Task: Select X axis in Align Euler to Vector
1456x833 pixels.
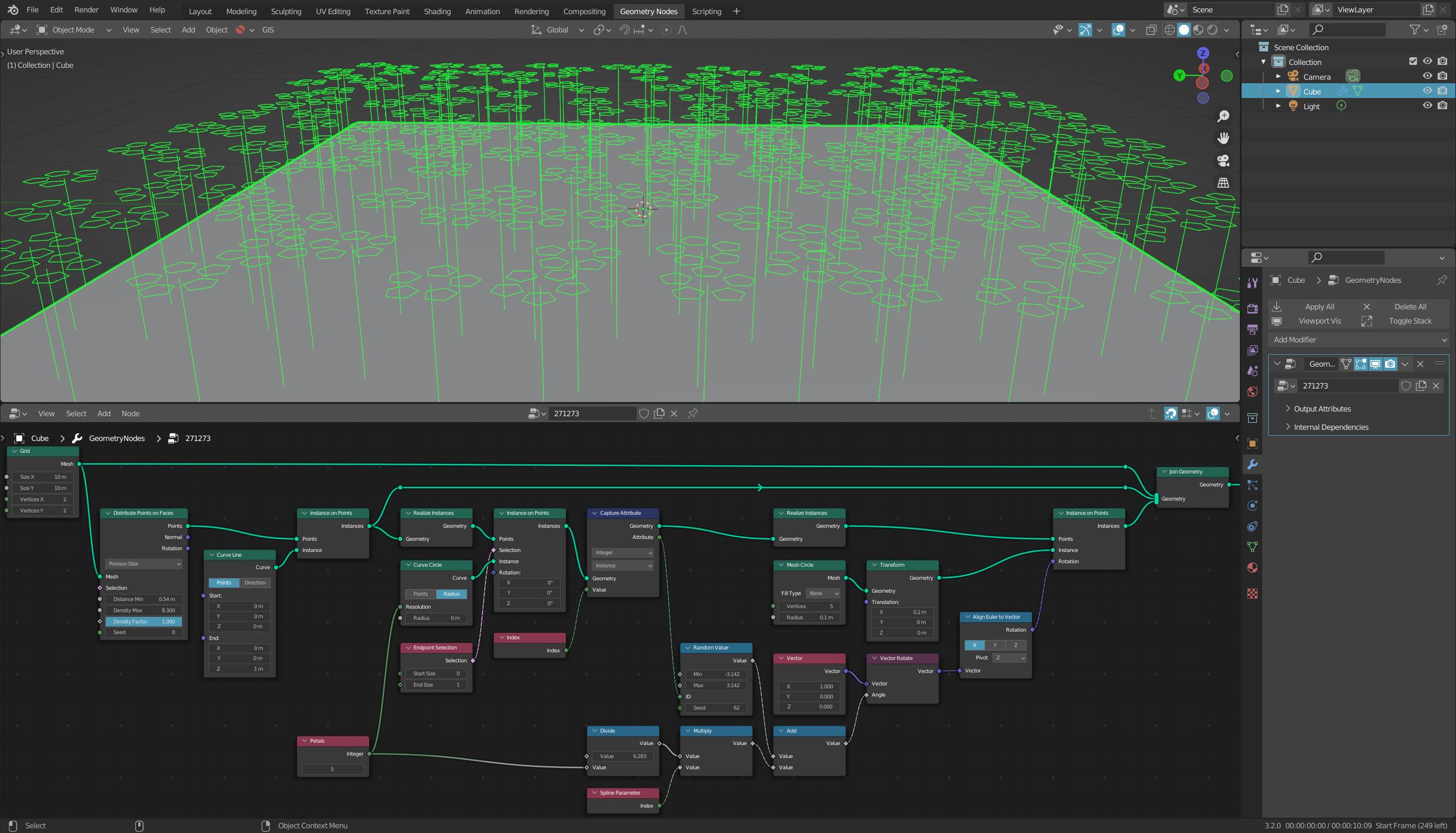Action: coord(975,645)
